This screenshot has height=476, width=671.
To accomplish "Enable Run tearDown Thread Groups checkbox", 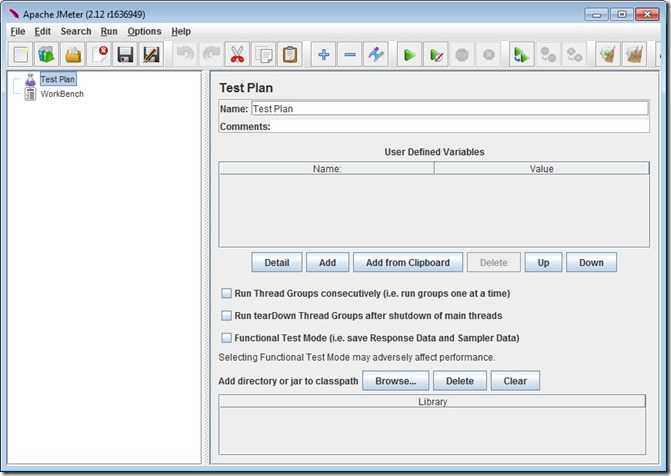I will tap(226, 316).
